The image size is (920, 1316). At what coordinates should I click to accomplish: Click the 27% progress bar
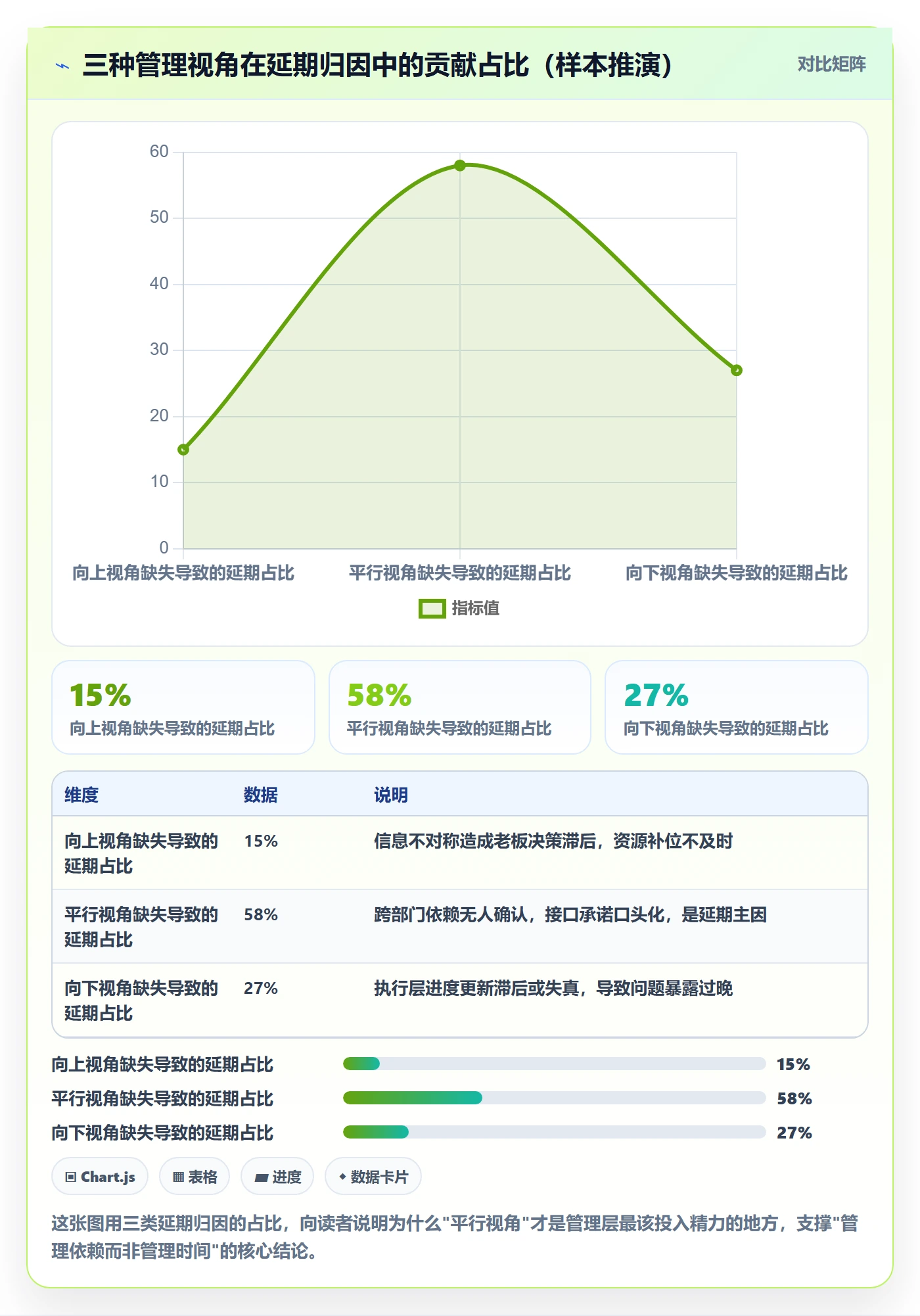555,1132
